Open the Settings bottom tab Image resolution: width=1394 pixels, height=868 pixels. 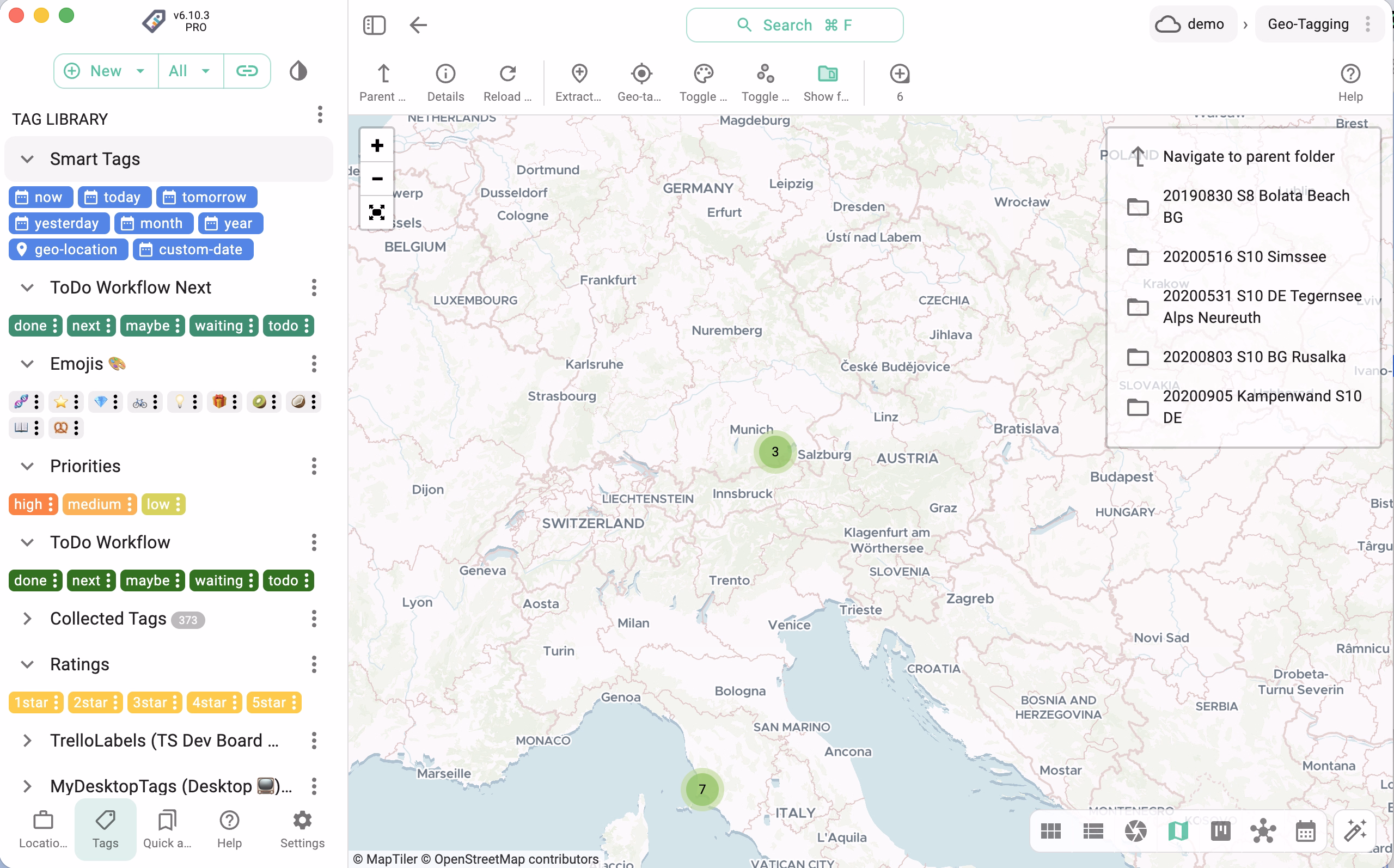coord(302,829)
